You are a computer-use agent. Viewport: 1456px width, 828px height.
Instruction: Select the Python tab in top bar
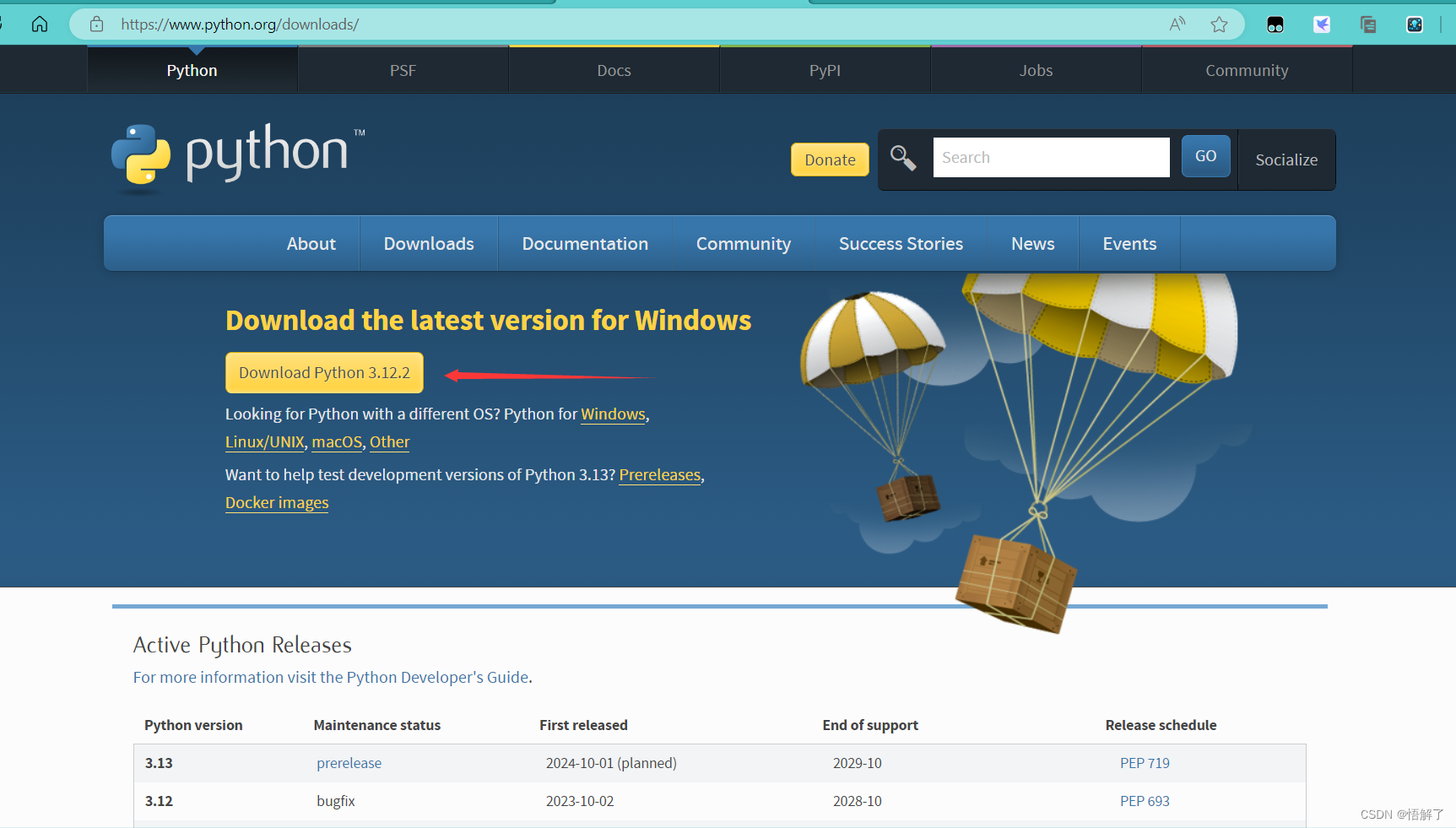coord(192,70)
